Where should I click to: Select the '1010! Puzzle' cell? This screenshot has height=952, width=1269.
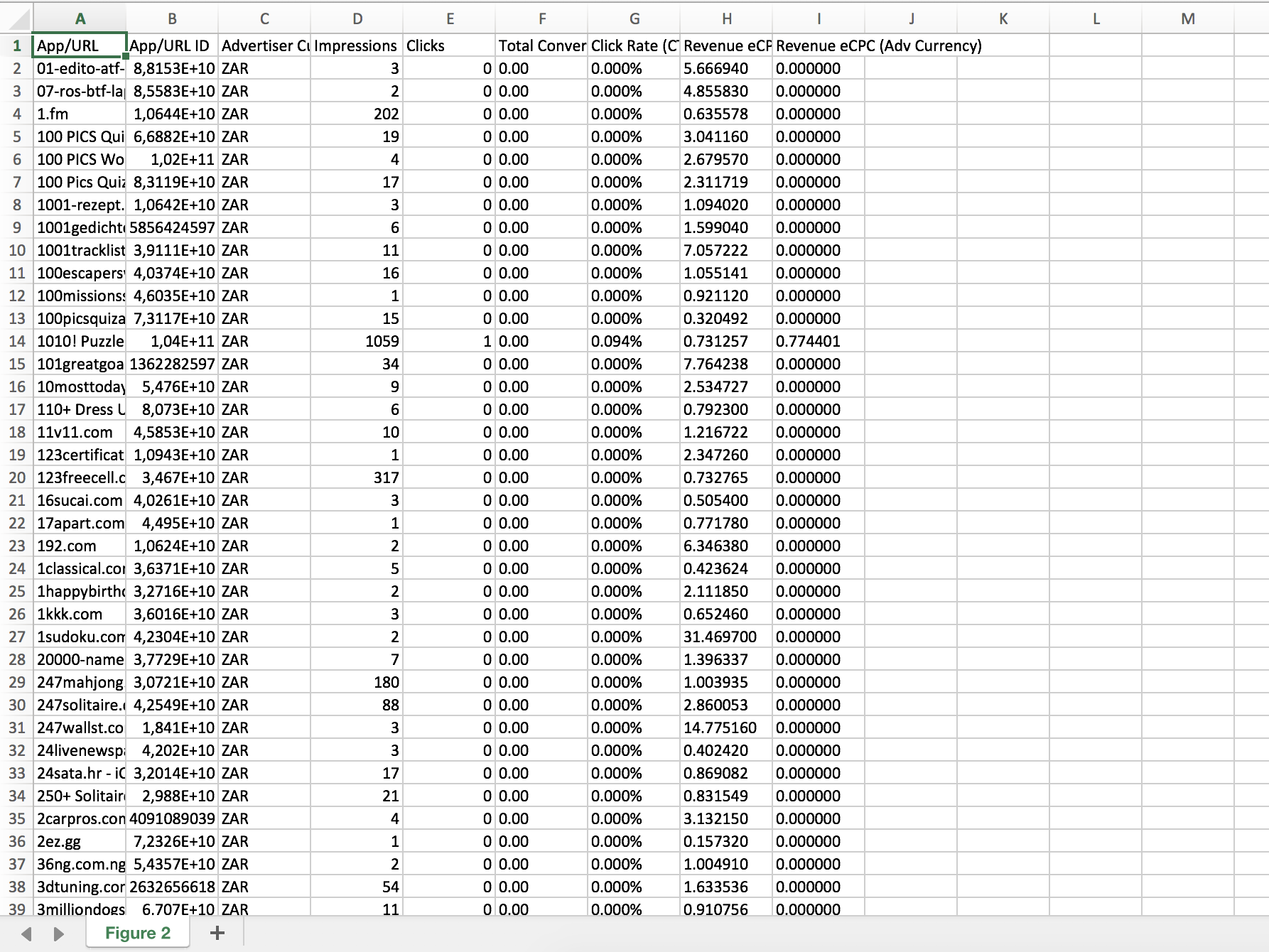coord(80,341)
